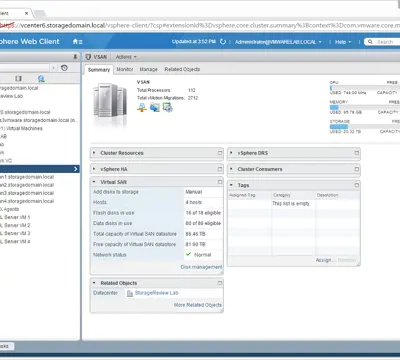Open the history clock icon in navigator
The height and width of the screenshot is (360, 400).
pos(64,68)
